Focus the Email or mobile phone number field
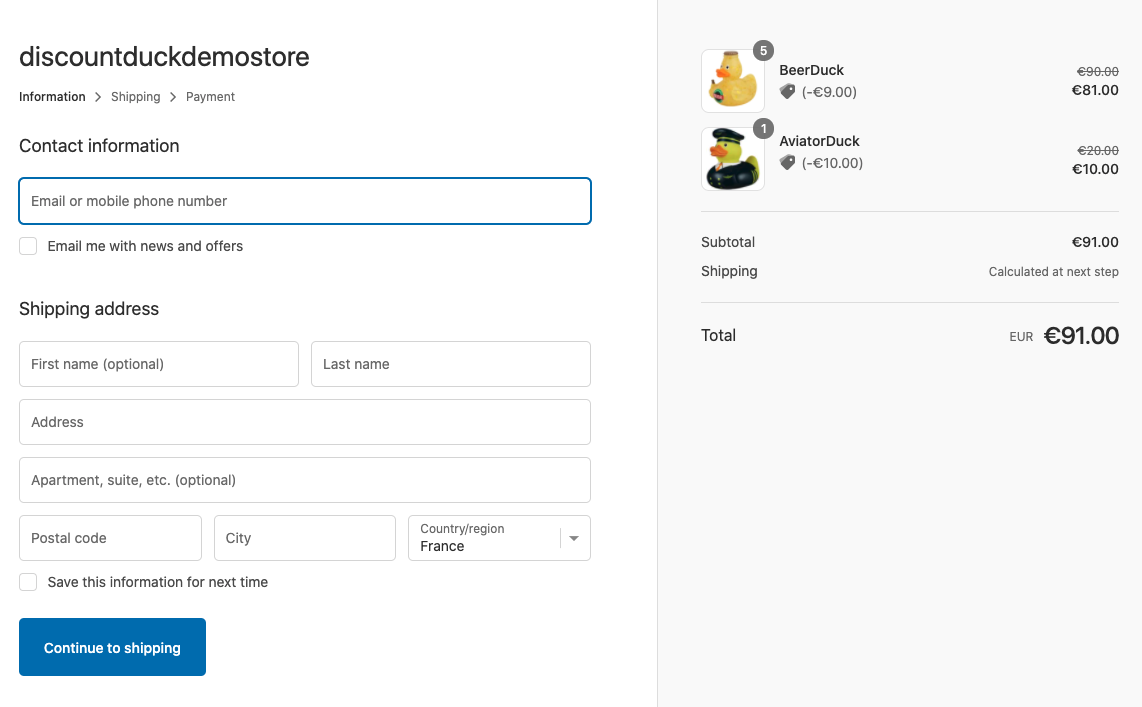Viewport: 1142px width, 707px height. tap(305, 201)
